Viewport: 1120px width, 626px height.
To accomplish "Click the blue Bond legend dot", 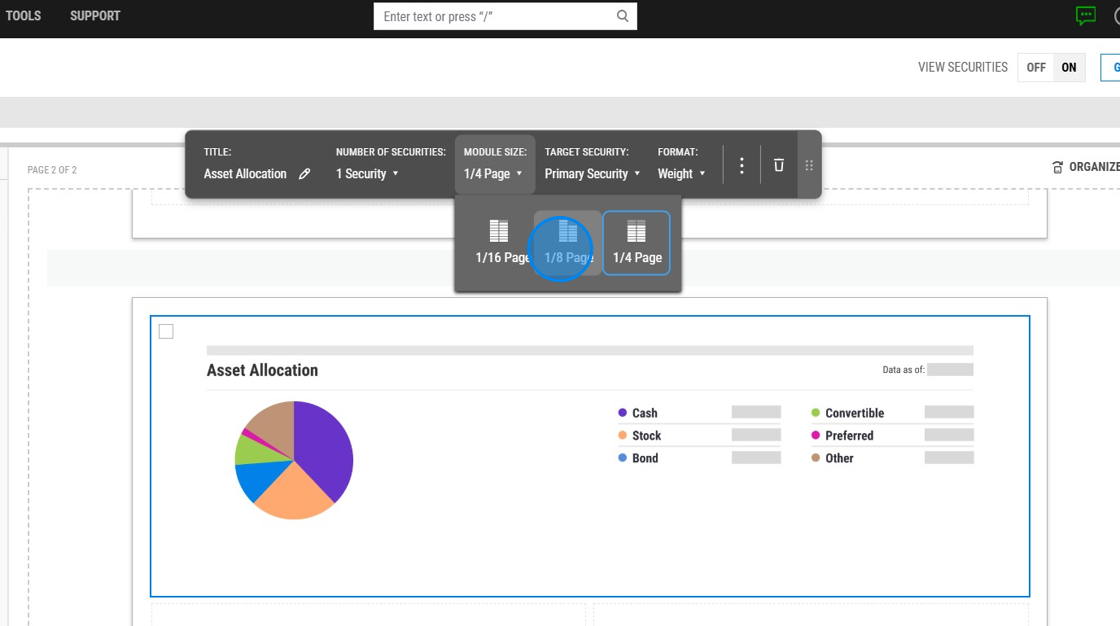I will pos(622,458).
